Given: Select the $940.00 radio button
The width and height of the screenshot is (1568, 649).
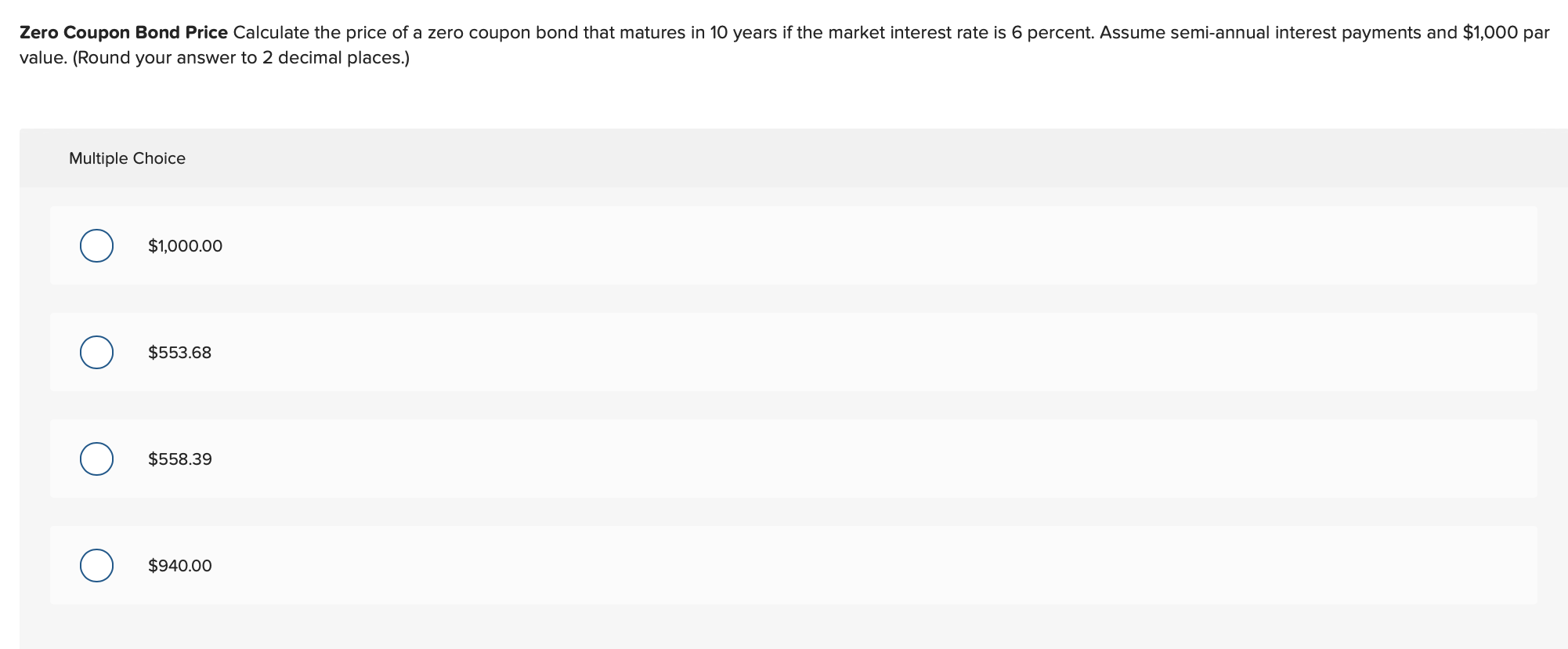Looking at the screenshot, I should coord(96,564).
